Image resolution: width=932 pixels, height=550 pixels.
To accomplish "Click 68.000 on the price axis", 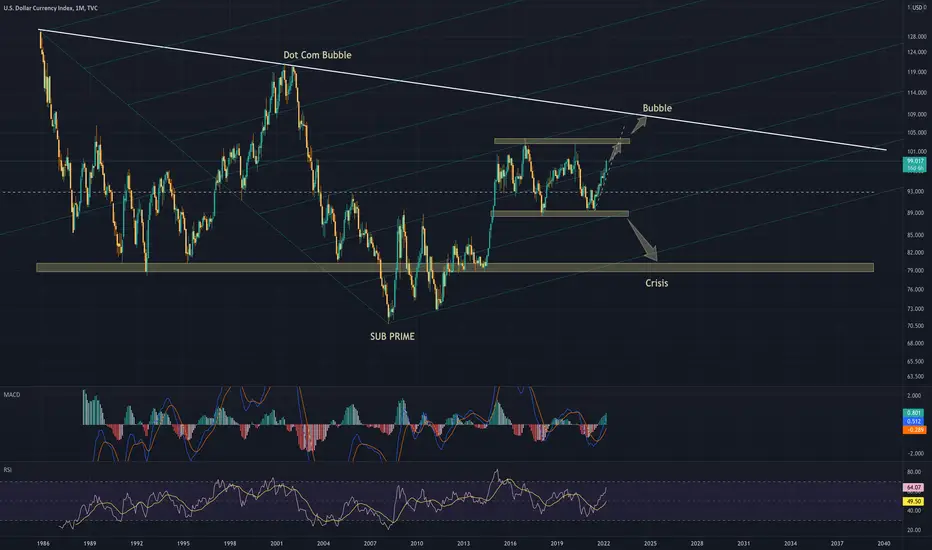I will (915, 343).
